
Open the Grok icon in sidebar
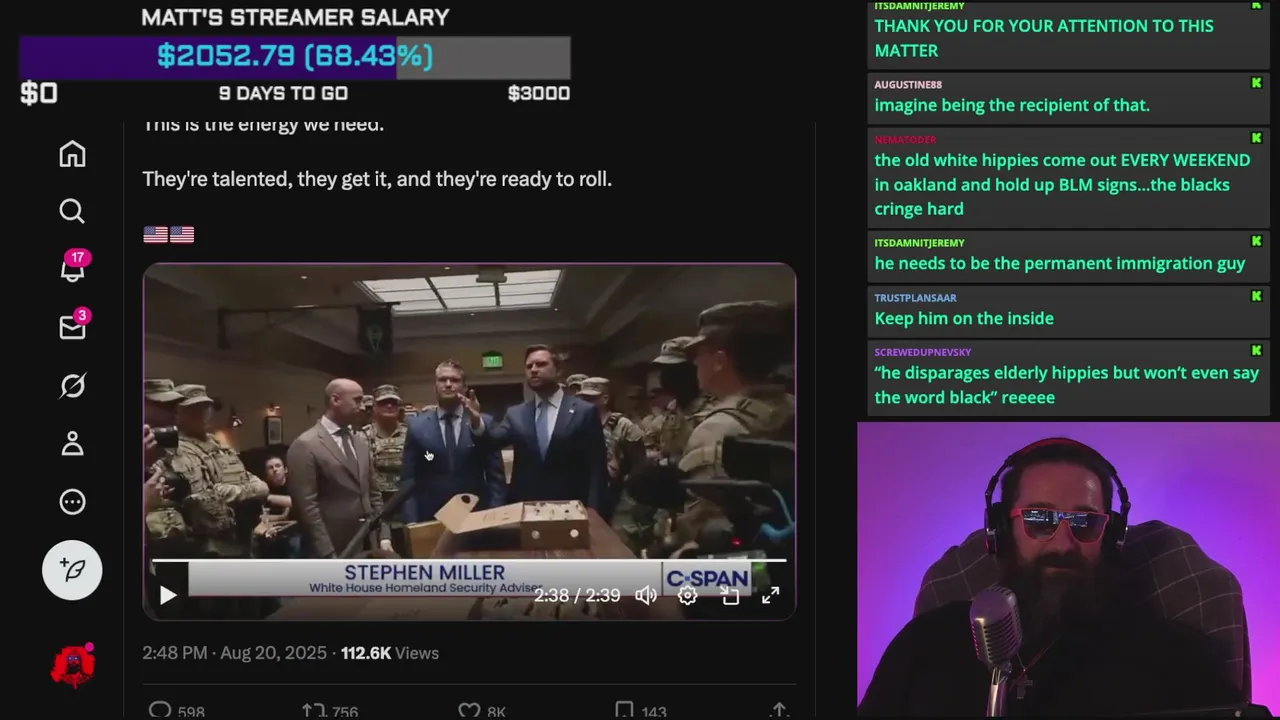[72, 386]
